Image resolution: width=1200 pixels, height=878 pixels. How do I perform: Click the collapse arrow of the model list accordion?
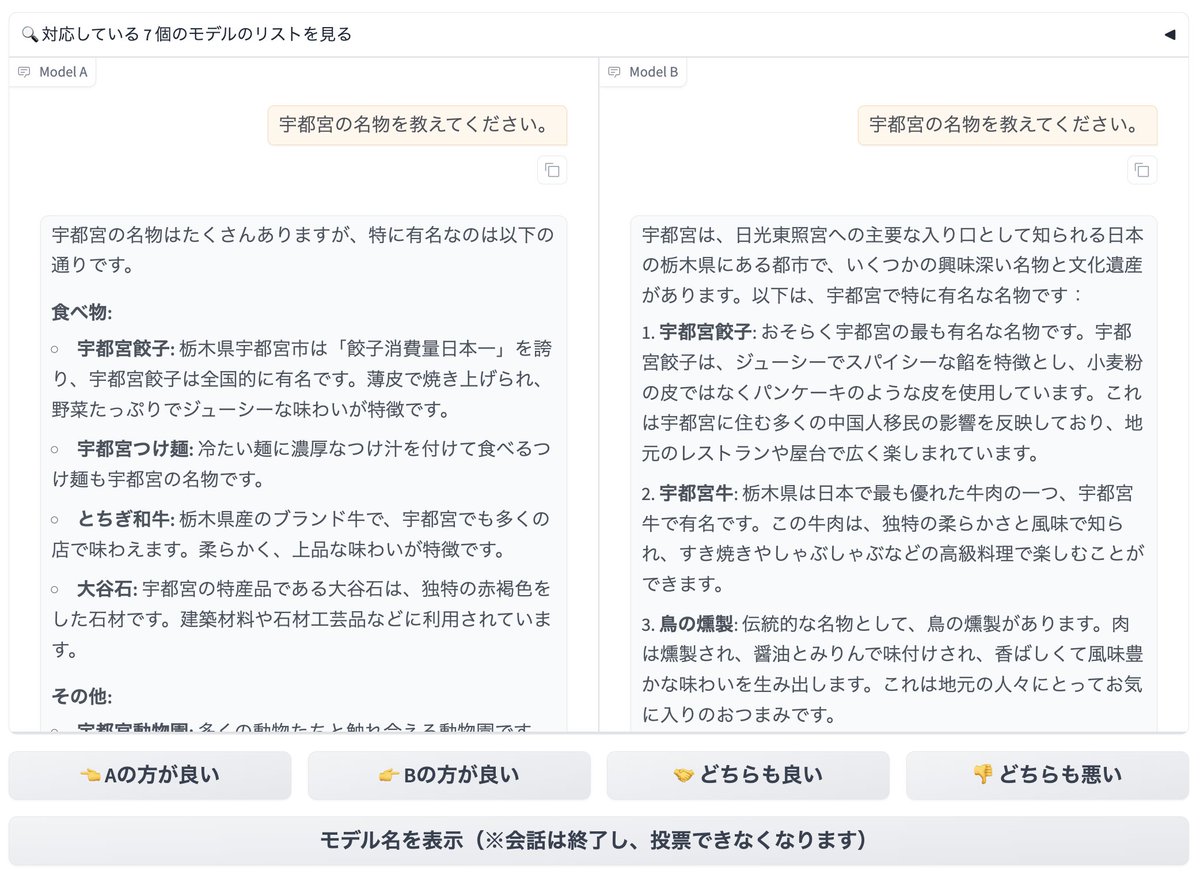pos(1169,34)
